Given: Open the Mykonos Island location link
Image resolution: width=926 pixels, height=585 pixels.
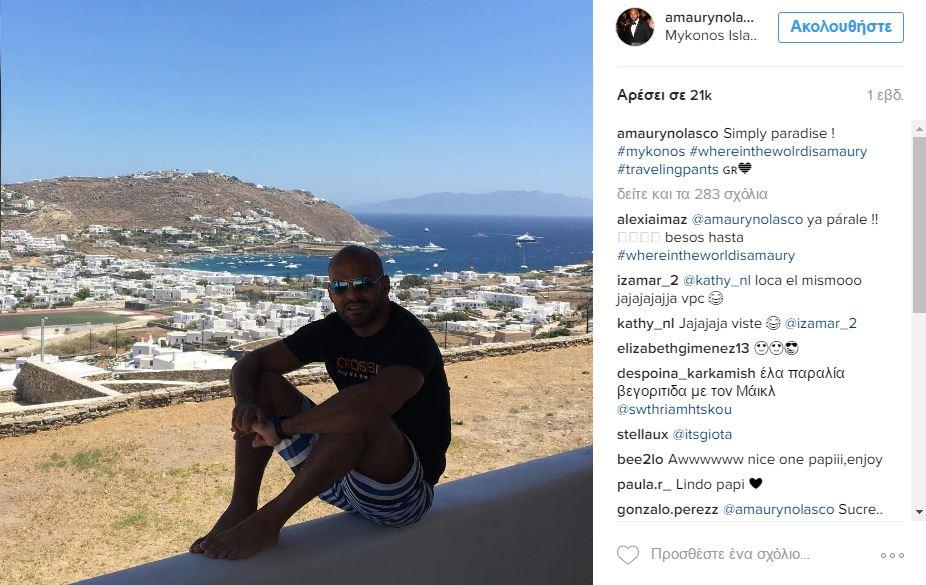Looking at the screenshot, I should 710,35.
